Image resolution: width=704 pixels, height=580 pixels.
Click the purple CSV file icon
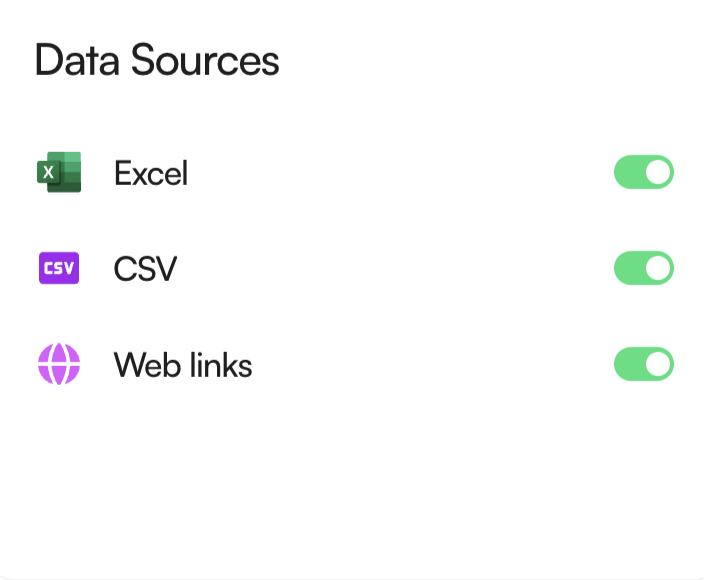point(59,268)
